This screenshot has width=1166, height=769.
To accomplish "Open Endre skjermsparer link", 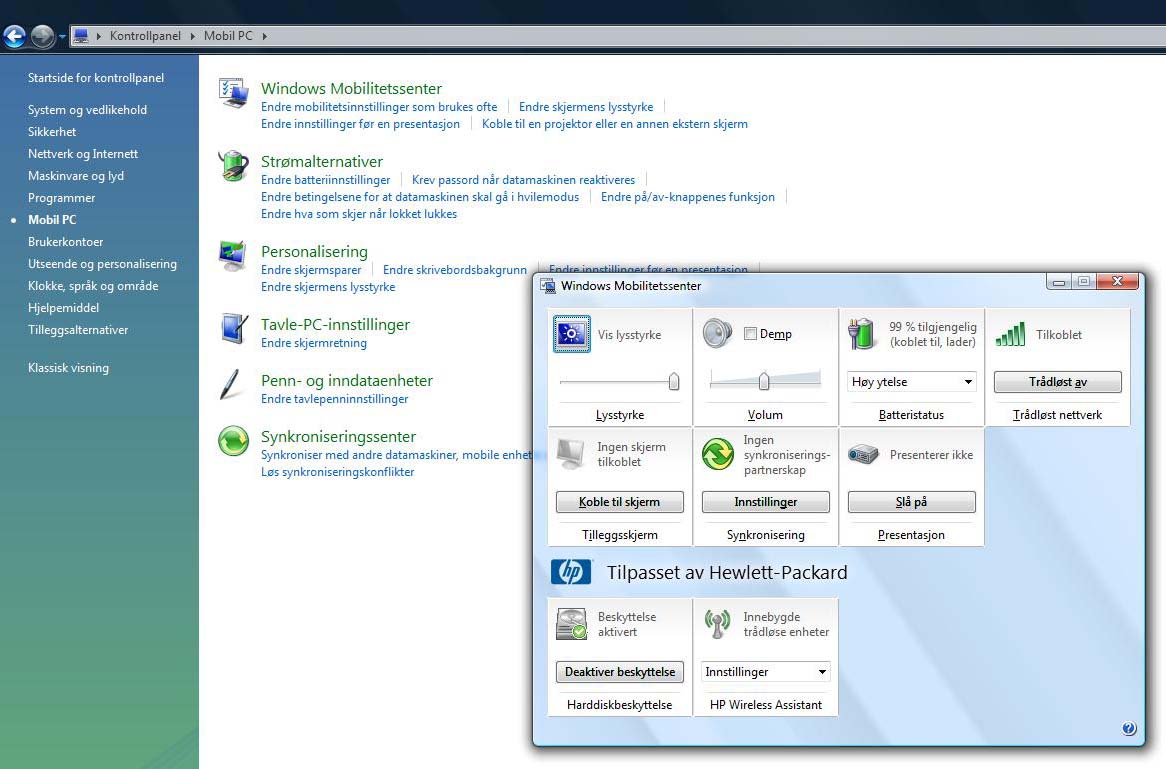I will [311, 270].
